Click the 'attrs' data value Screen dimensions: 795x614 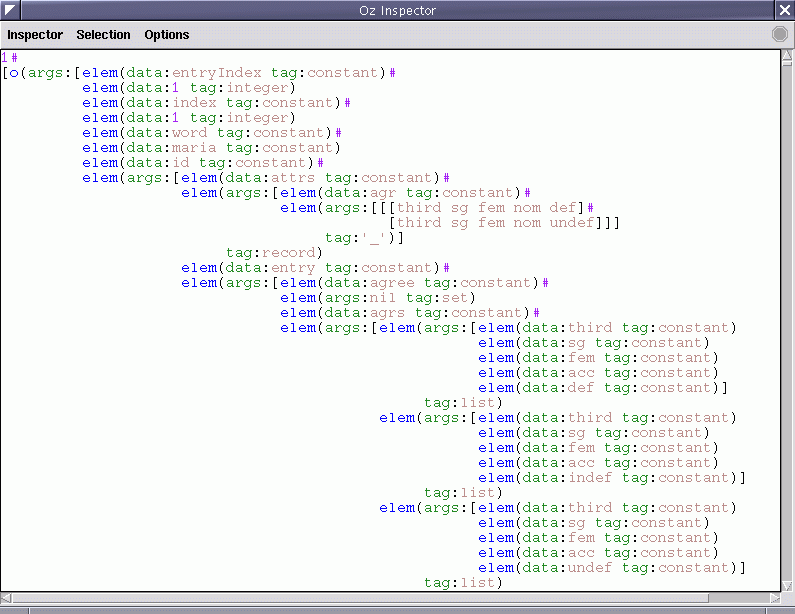(x=293, y=178)
